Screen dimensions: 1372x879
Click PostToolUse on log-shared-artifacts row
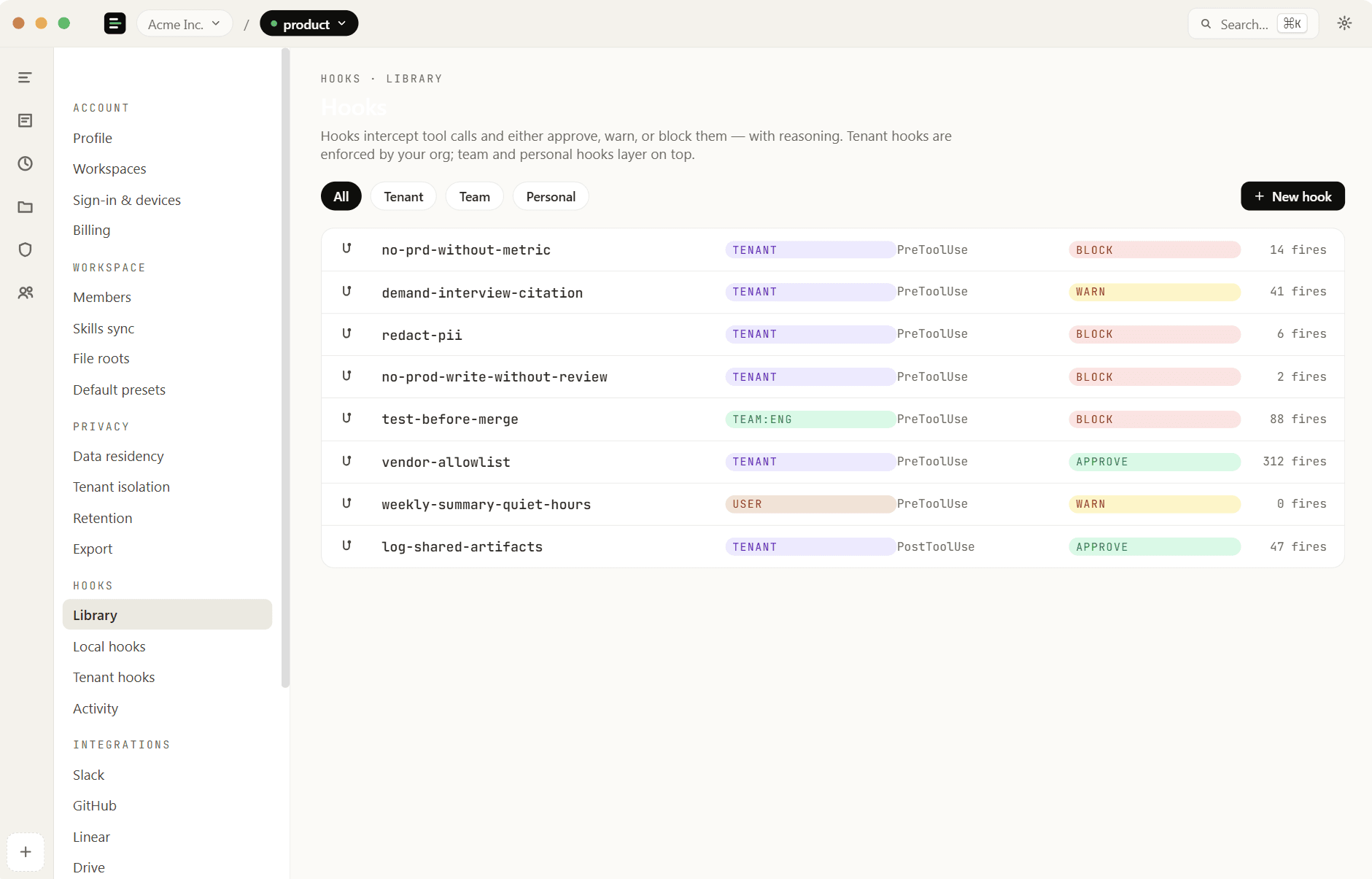tap(936, 546)
